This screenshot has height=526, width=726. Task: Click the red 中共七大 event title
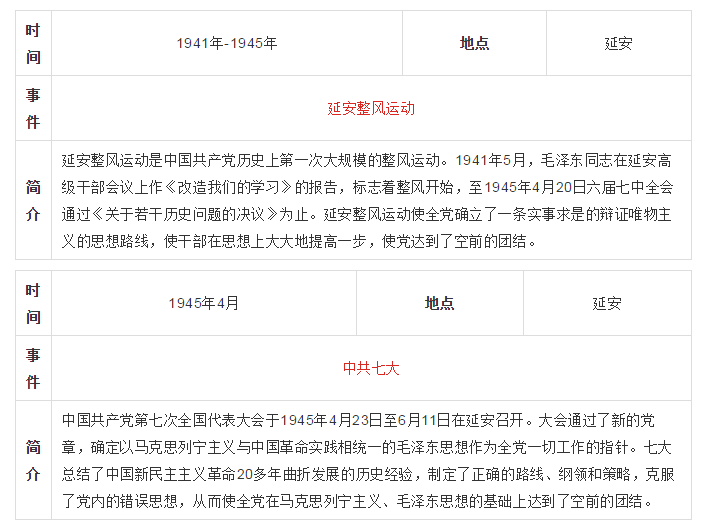point(371,368)
